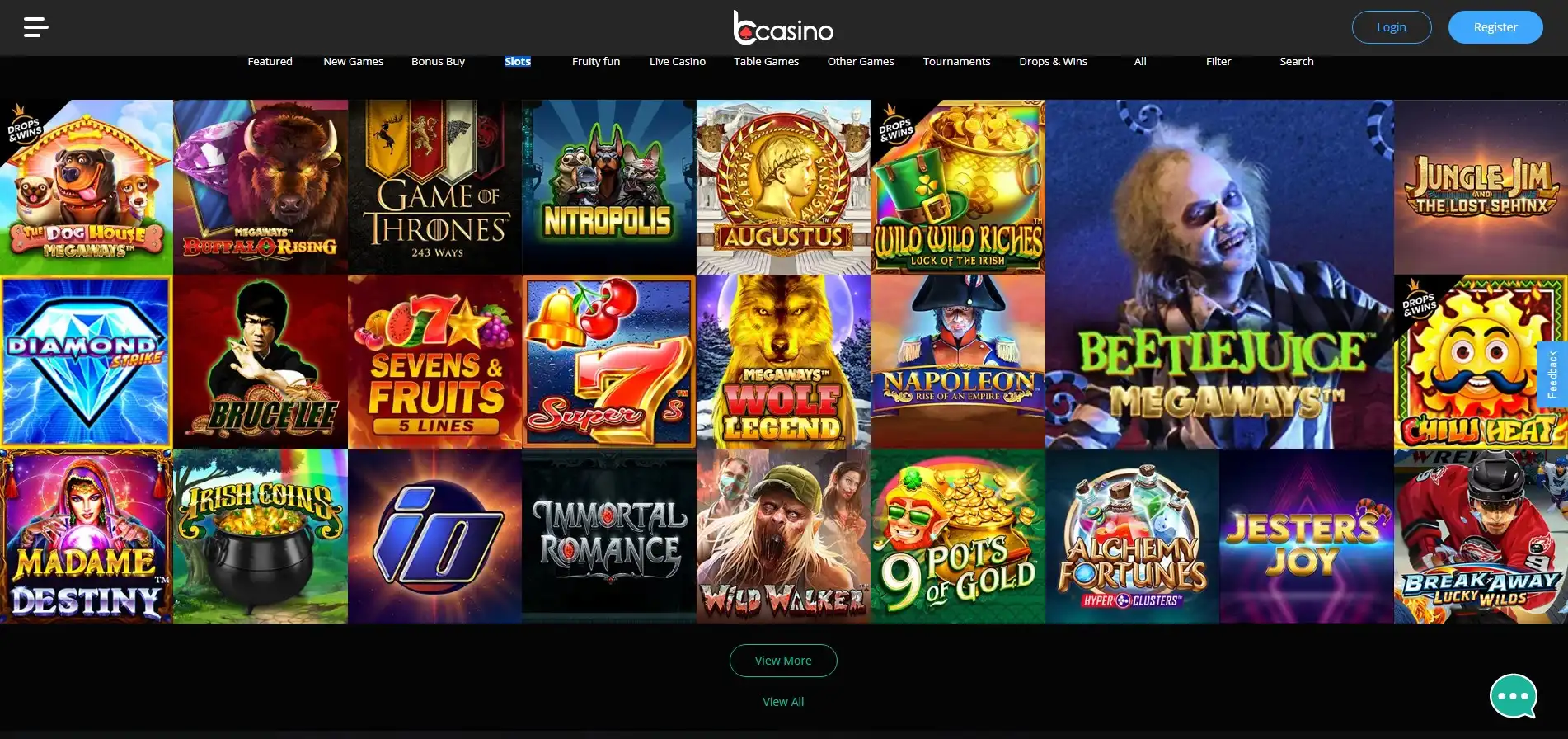
Task: Open 9 Pots of Gold game
Action: tap(958, 536)
